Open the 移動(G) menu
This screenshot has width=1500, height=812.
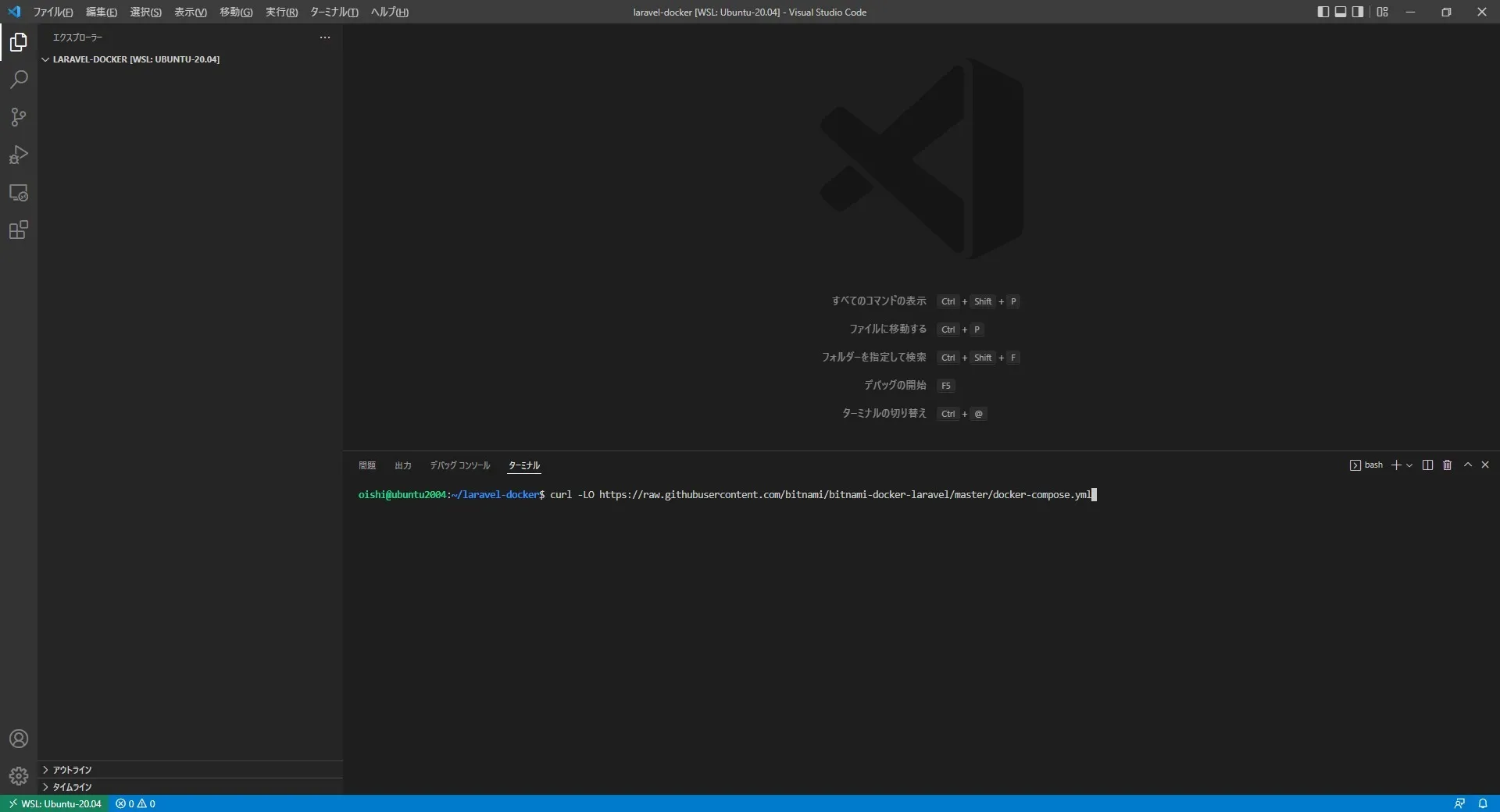click(x=236, y=12)
